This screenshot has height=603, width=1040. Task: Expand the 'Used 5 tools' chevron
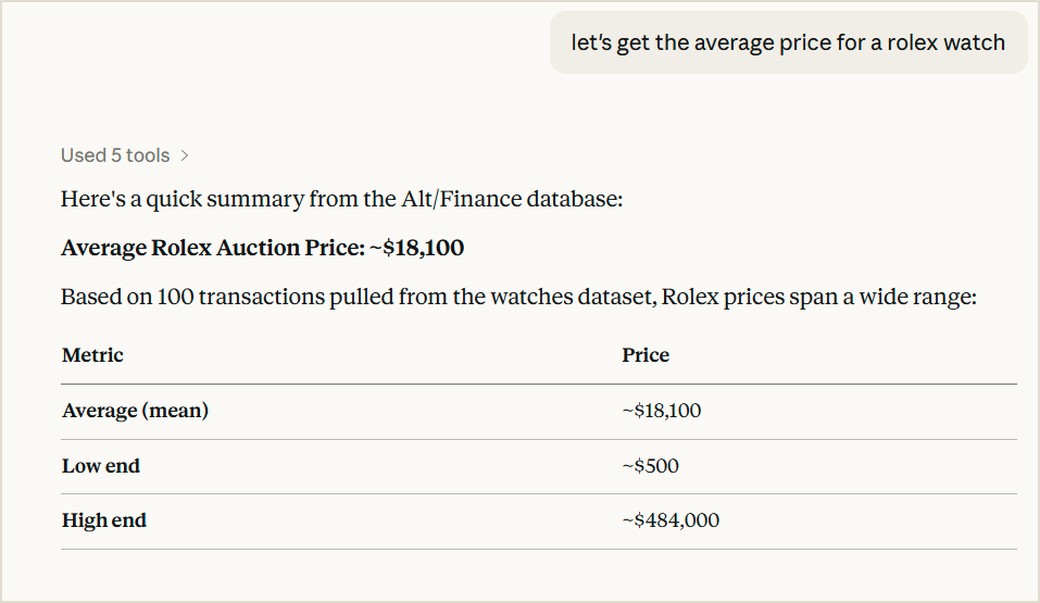coord(184,155)
